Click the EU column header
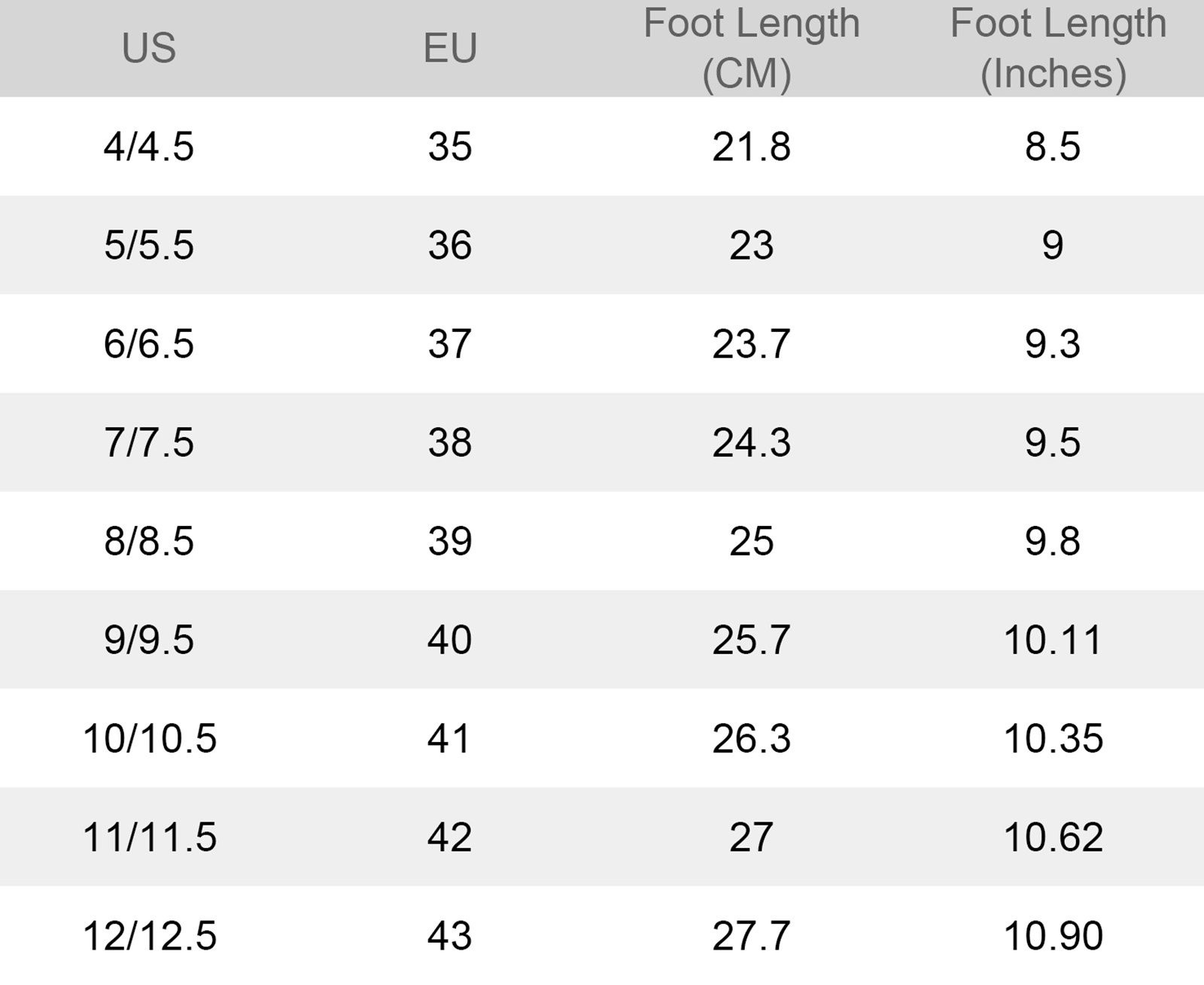 450,48
